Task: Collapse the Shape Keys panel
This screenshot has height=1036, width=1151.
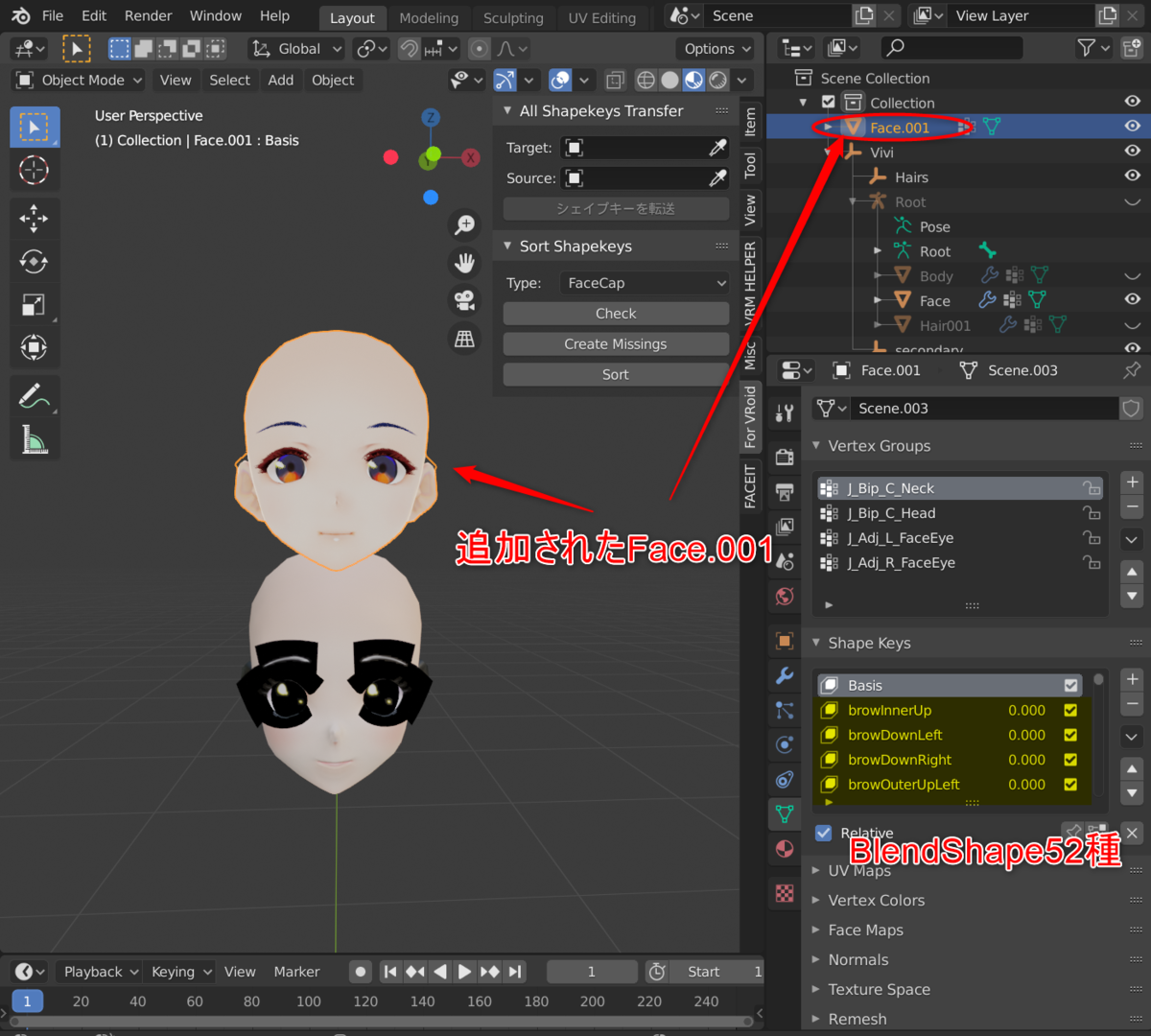Action: coord(816,643)
